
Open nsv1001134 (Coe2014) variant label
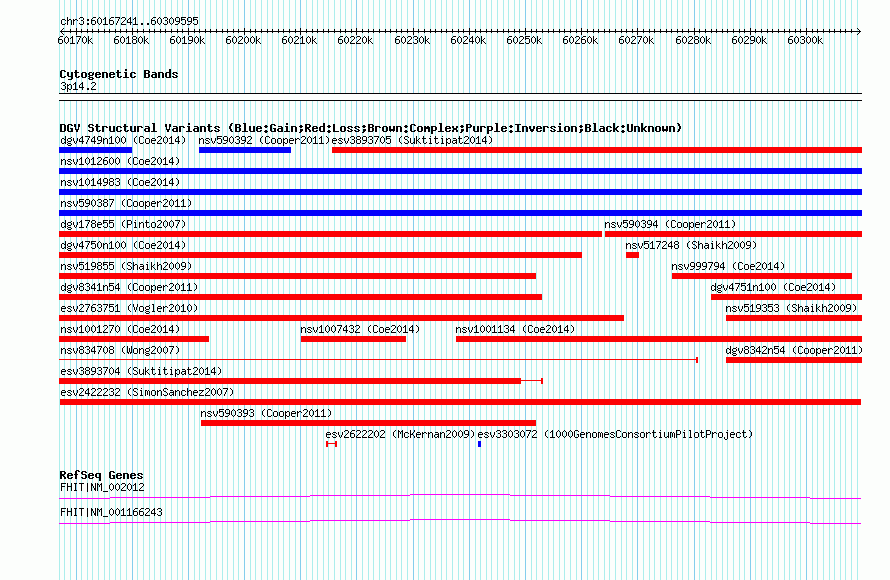[515, 329]
